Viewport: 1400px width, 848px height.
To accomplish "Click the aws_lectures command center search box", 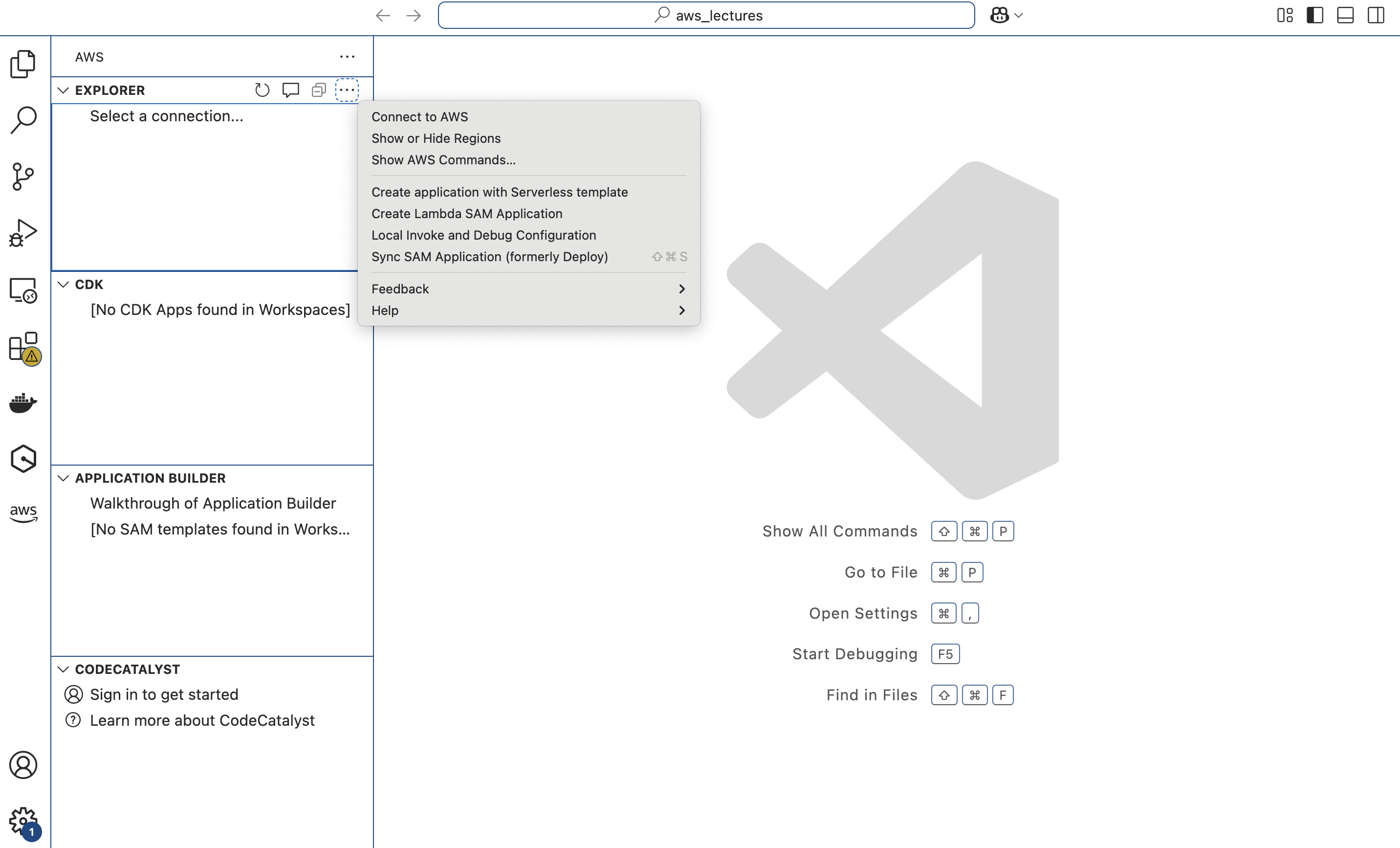I will [x=706, y=15].
